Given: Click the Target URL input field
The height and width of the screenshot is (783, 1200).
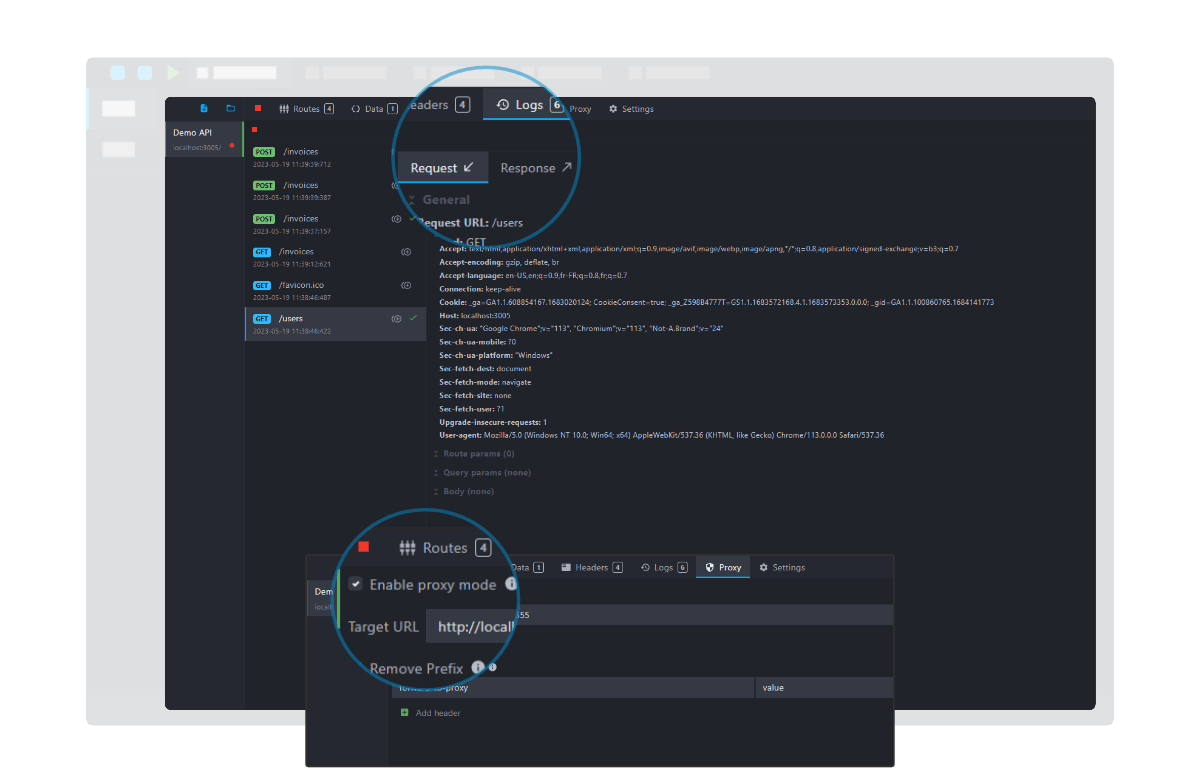Looking at the screenshot, I should 472,626.
